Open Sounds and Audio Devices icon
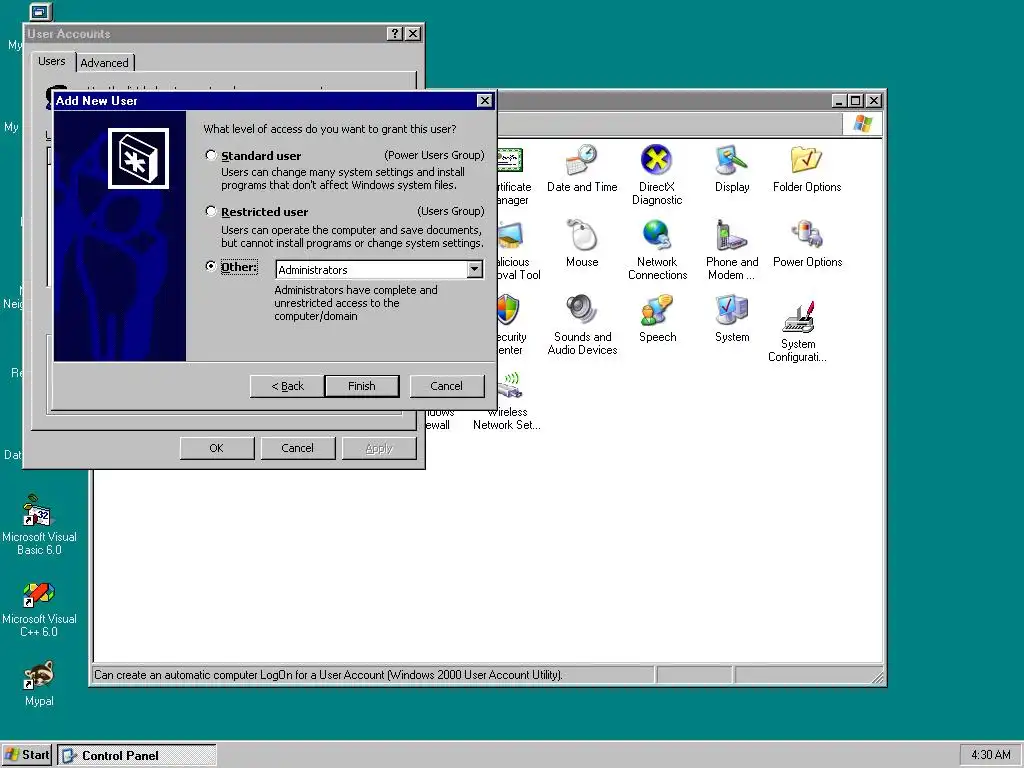Viewport: 1024px width, 768px height. point(582,325)
